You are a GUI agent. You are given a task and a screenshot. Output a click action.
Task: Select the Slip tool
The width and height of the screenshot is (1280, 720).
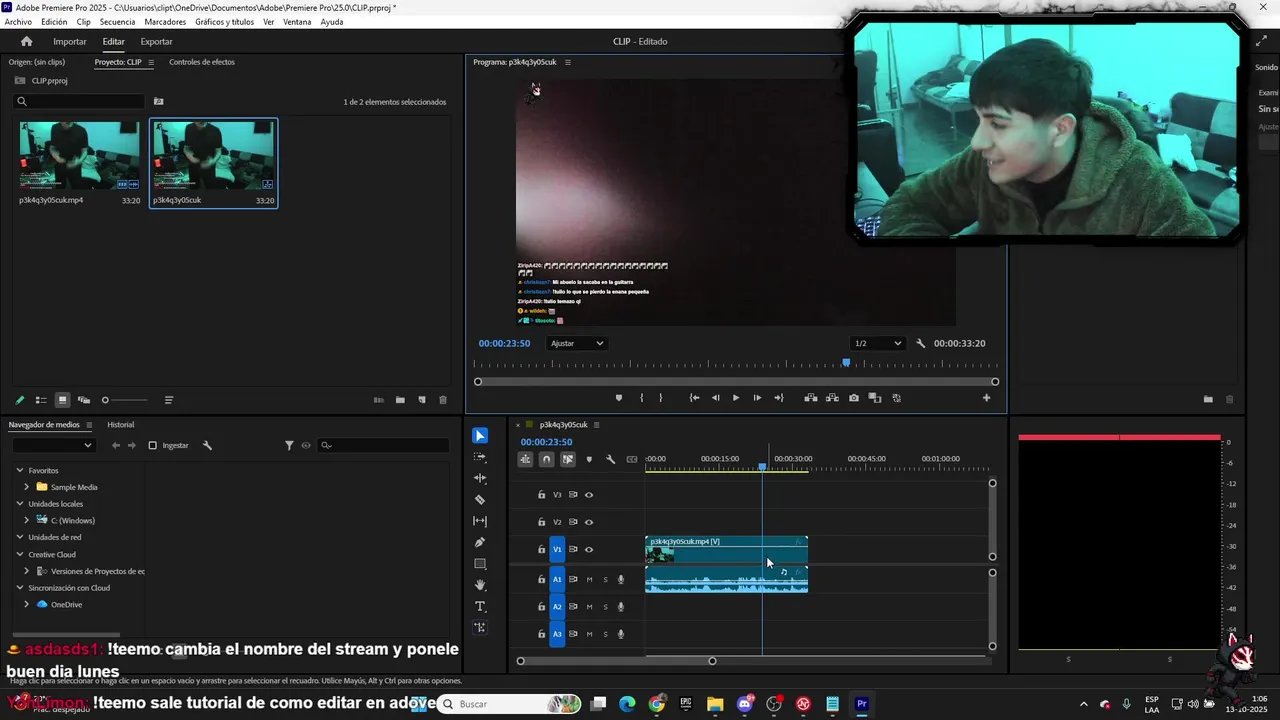pos(480,521)
